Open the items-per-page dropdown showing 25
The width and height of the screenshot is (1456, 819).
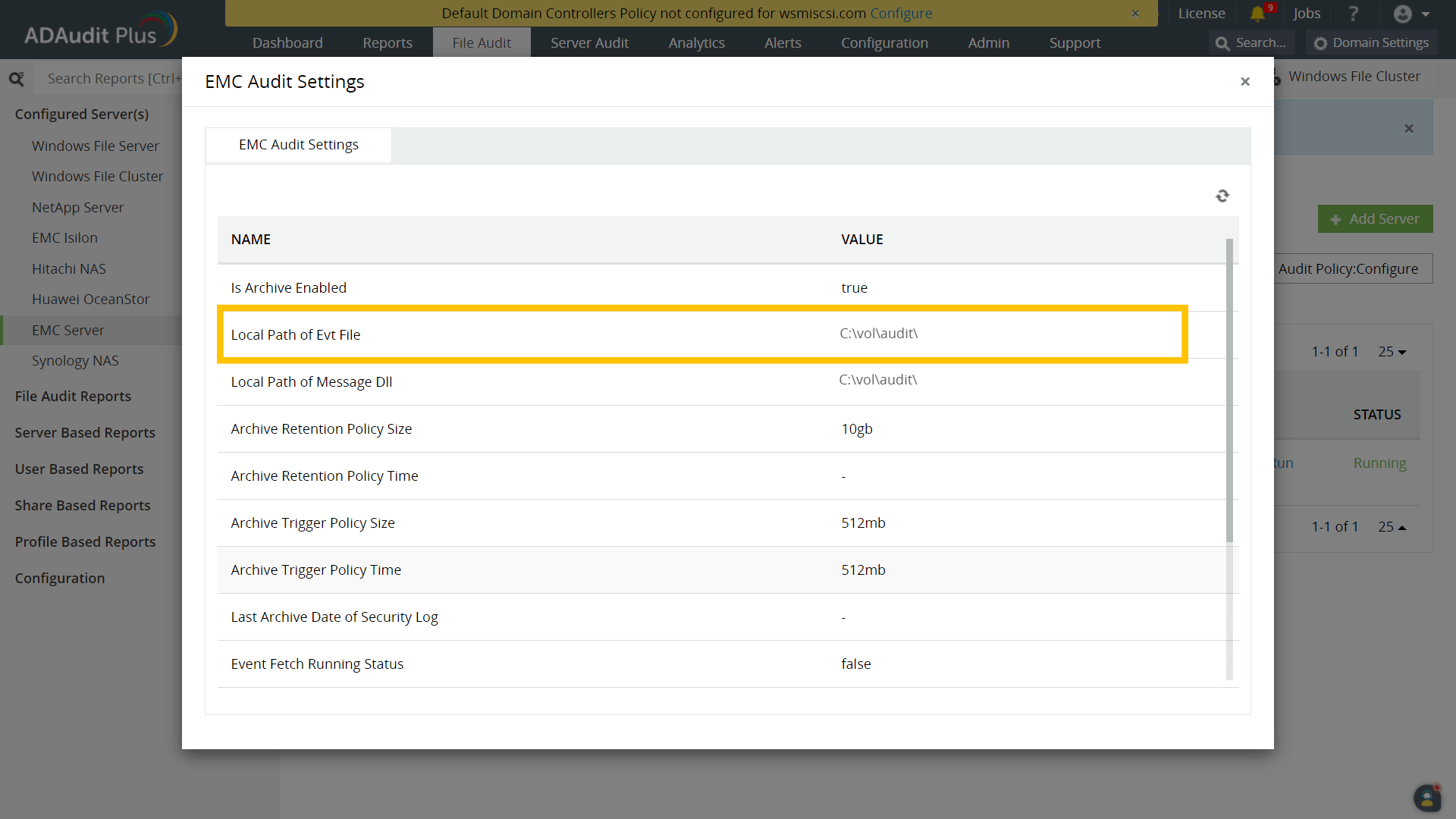coord(1392,352)
